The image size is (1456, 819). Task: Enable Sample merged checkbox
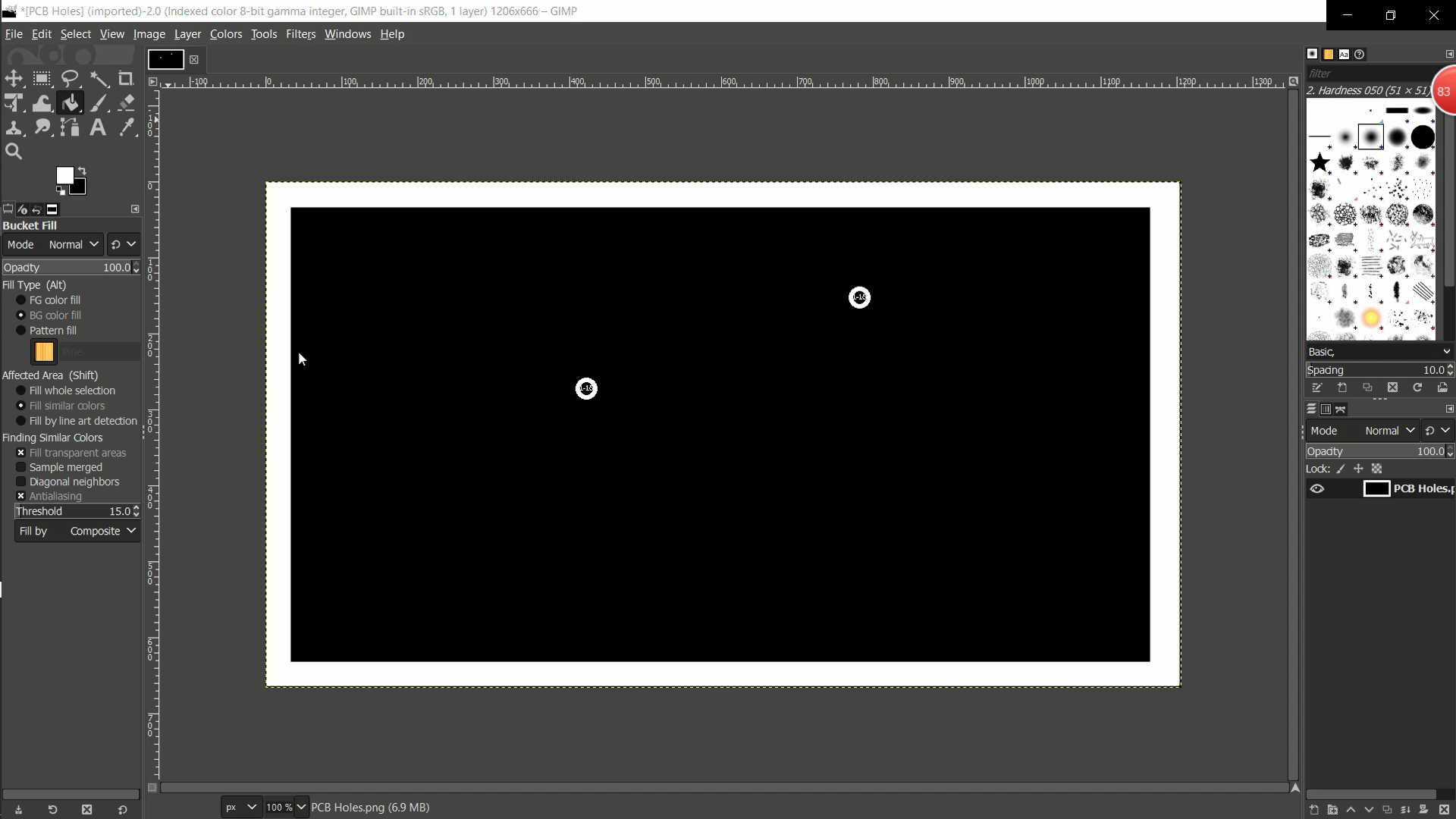click(21, 467)
